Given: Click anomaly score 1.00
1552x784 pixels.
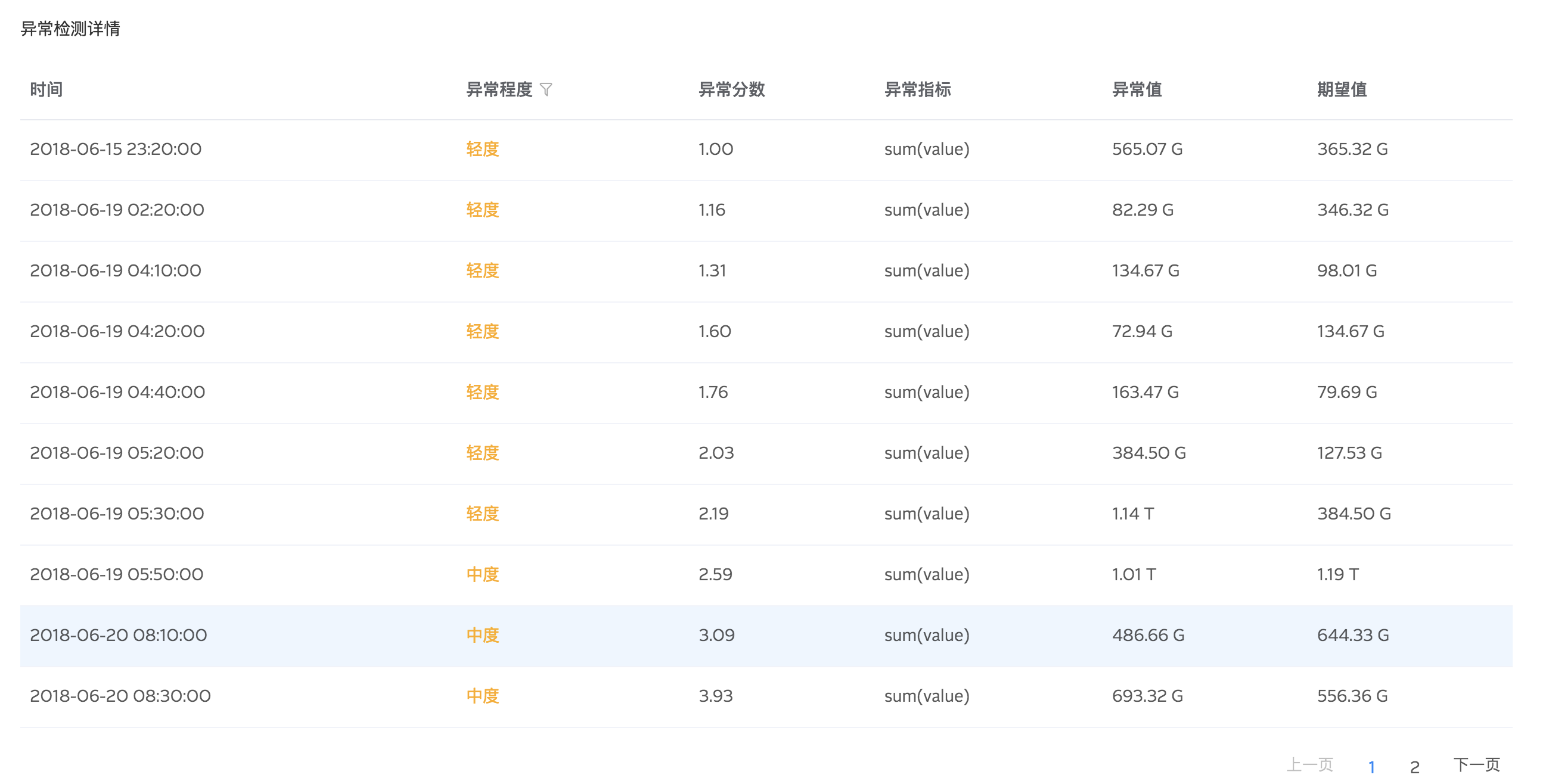Looking at the screenshot, I should pos(716,149).
